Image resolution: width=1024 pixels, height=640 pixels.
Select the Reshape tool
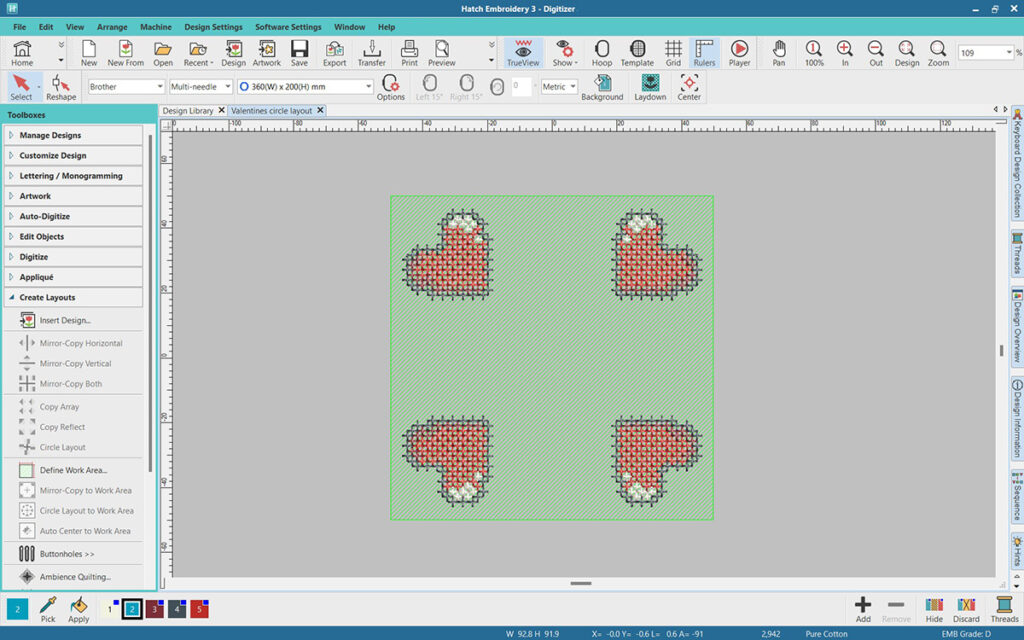pyautogui.click(x=61, y=87)
